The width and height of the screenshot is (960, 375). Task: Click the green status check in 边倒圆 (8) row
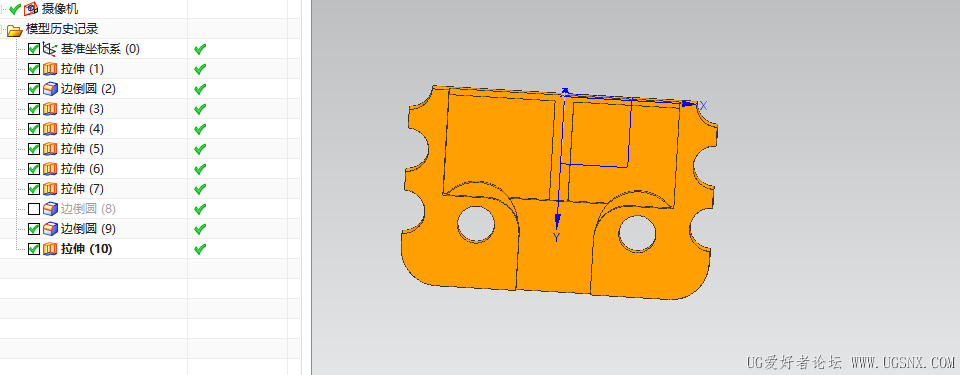pyautogui.click(x=200, y=209)
